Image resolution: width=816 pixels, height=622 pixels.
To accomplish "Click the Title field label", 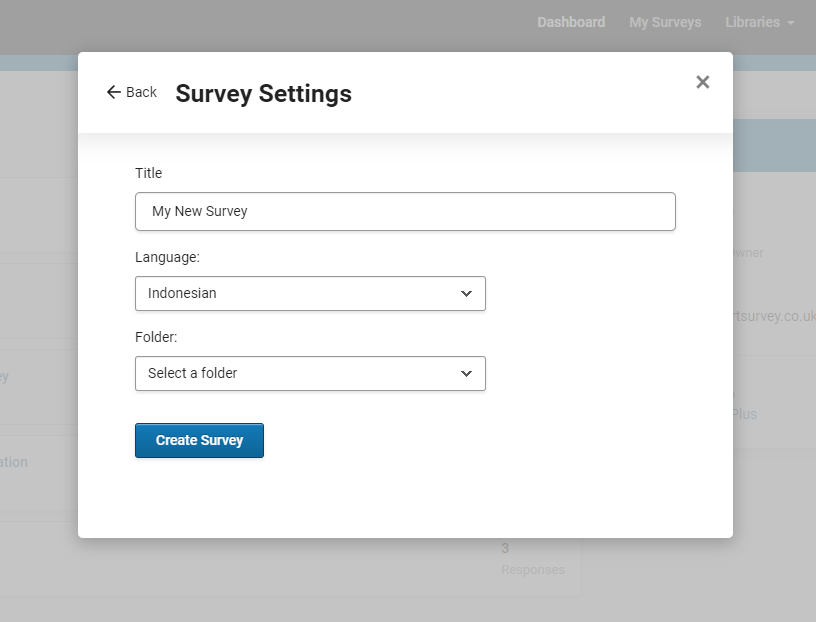I will pyautogui.click(x=148, y=173).
